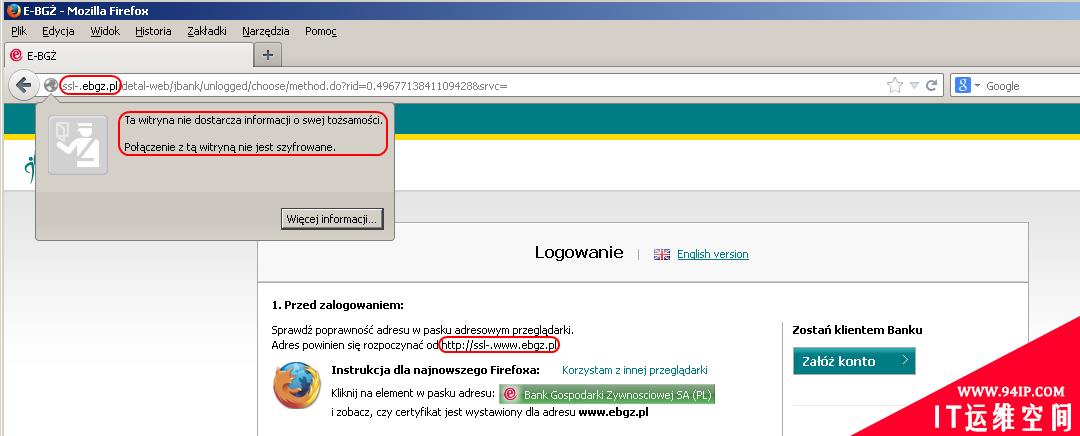Image resolution: width=1080 pixels, height=436 pixels.
Task: Click the Firefox logo in instructions
Action: [297, 386]
